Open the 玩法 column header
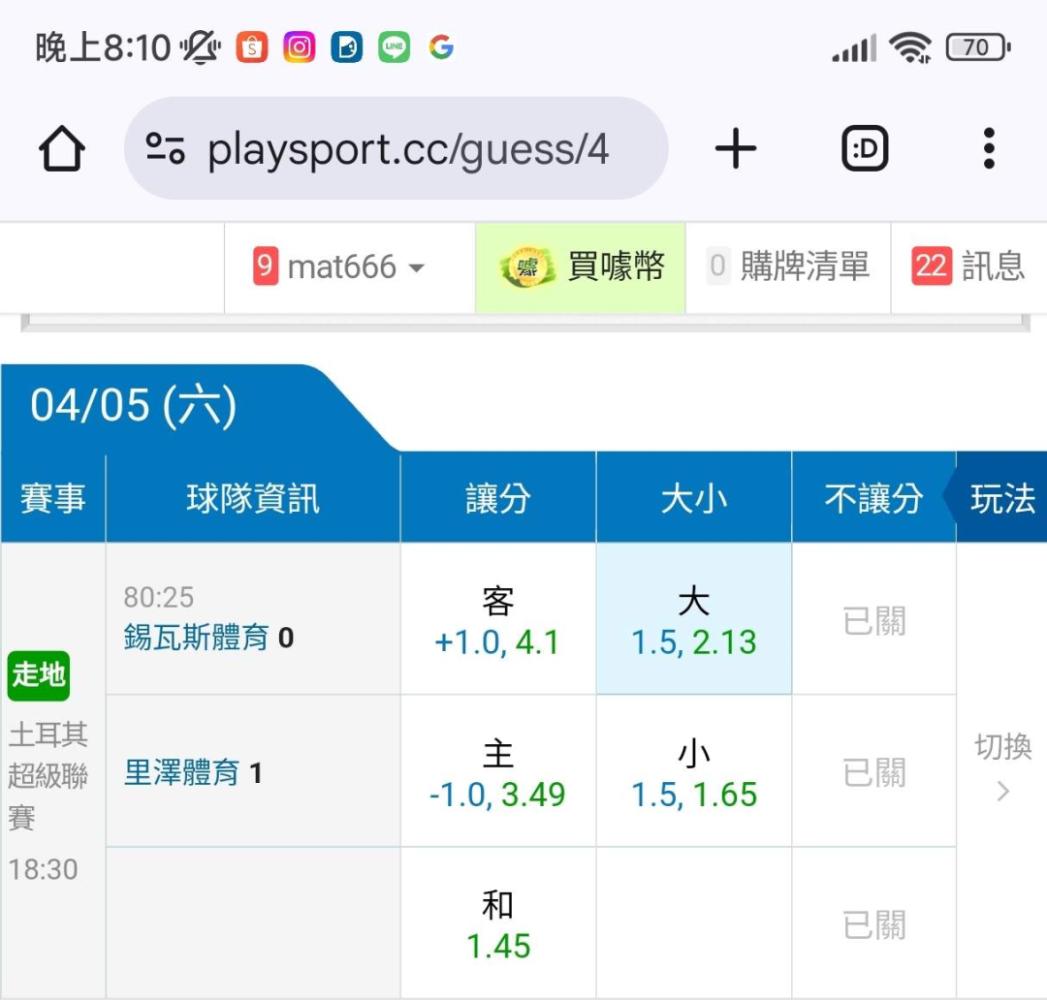Viewport: 1047px width, 1000px height. click(x=1002, y=498)
